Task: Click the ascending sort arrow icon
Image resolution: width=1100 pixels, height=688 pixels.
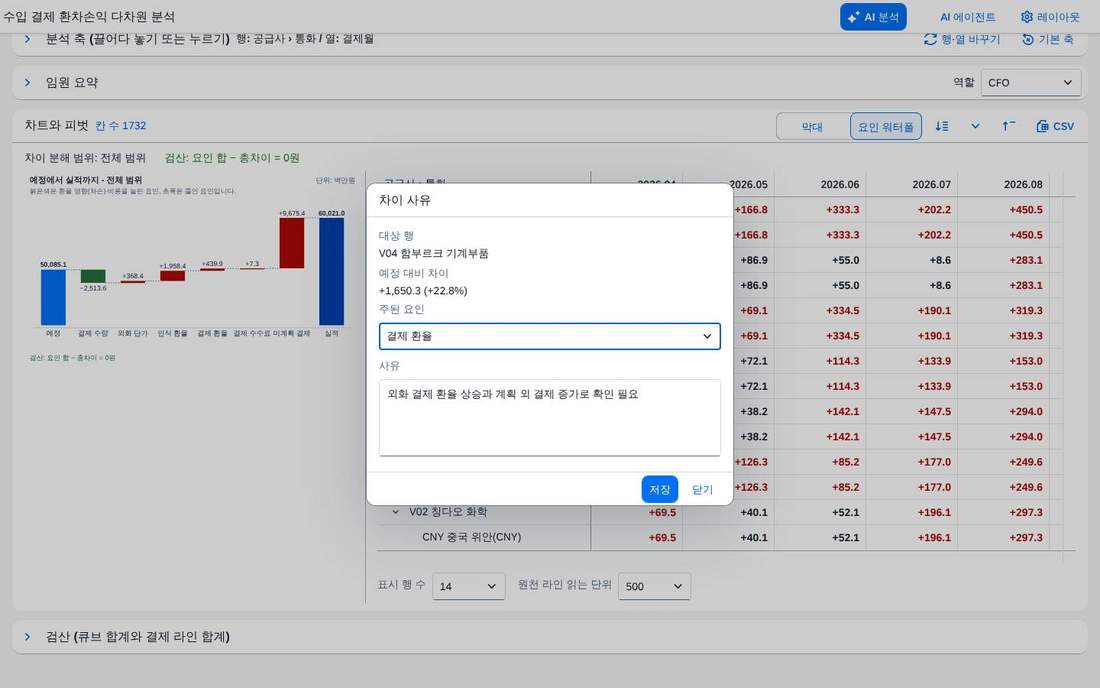Action: 1008,126
